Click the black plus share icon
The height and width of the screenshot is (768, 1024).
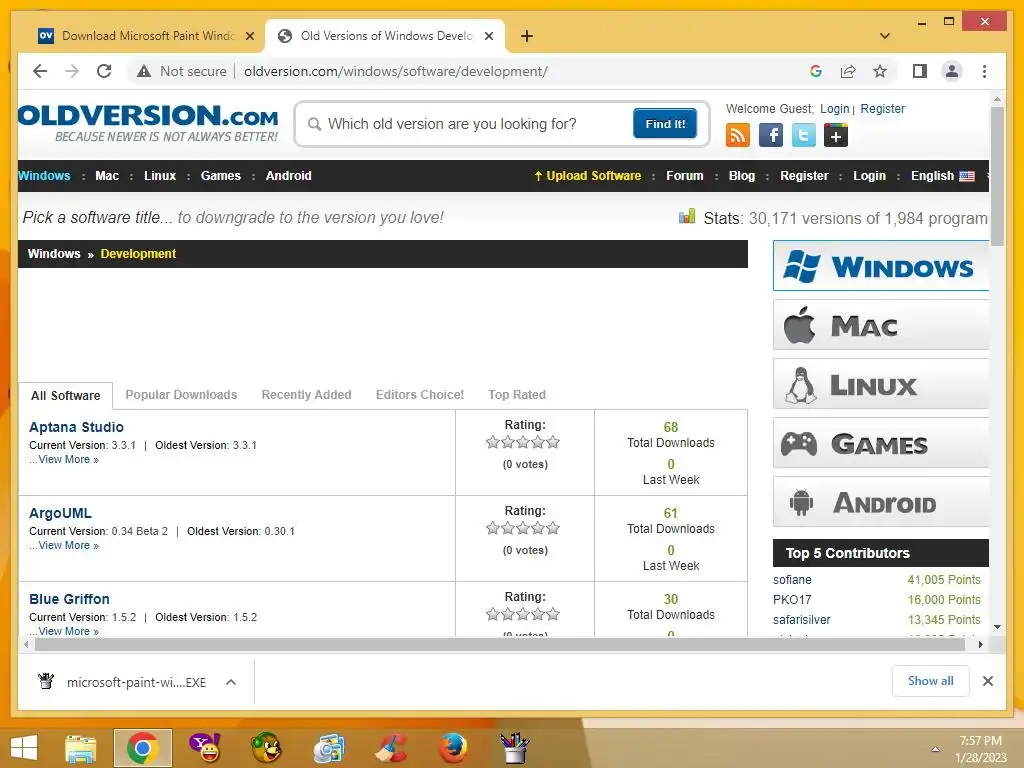pos(836,136)
